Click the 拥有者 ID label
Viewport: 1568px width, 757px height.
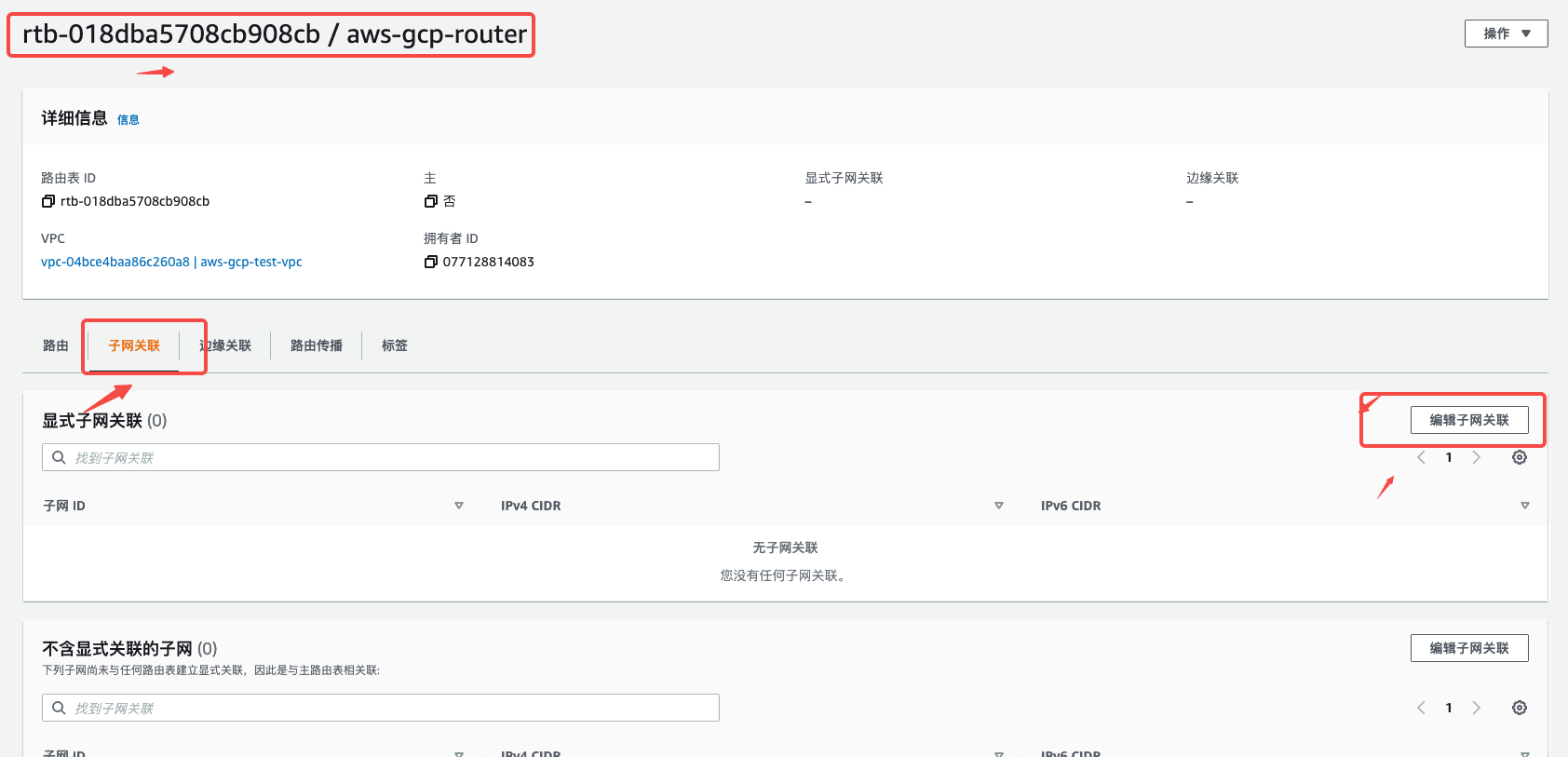451,238
